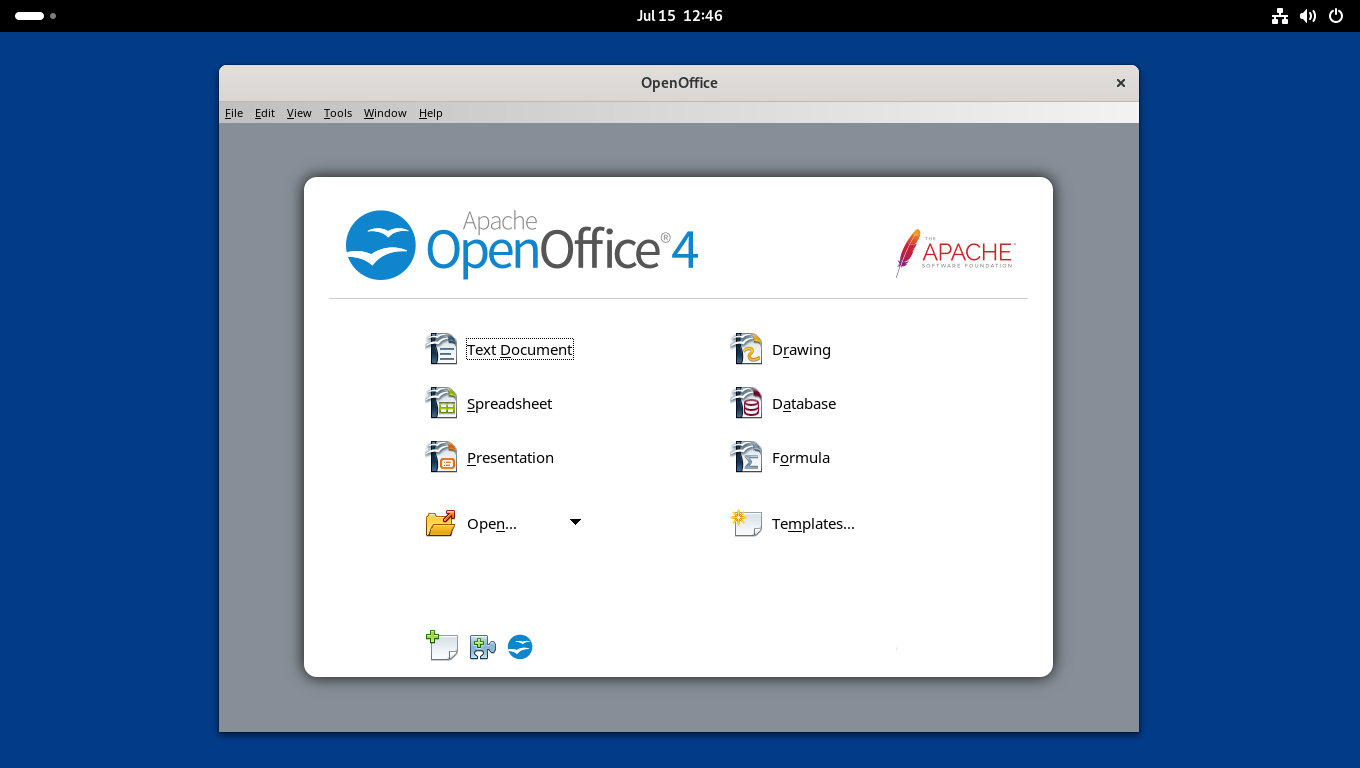Open the clock showing Jul 15 12:46
Screen dimensions: 1360x768
tap(680, 16)
